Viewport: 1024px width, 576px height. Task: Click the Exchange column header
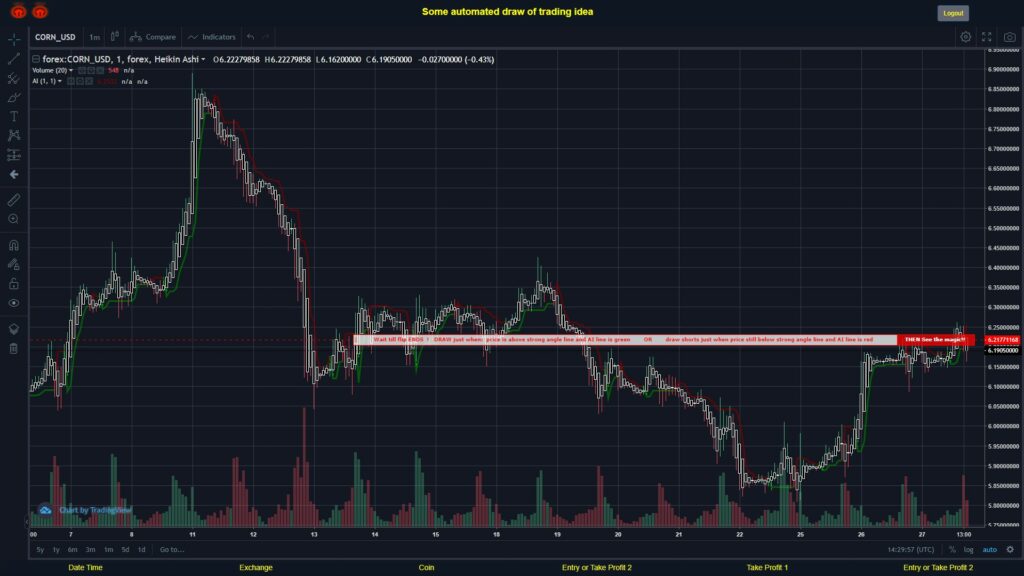pyautogui.click(x=256, y=568)
